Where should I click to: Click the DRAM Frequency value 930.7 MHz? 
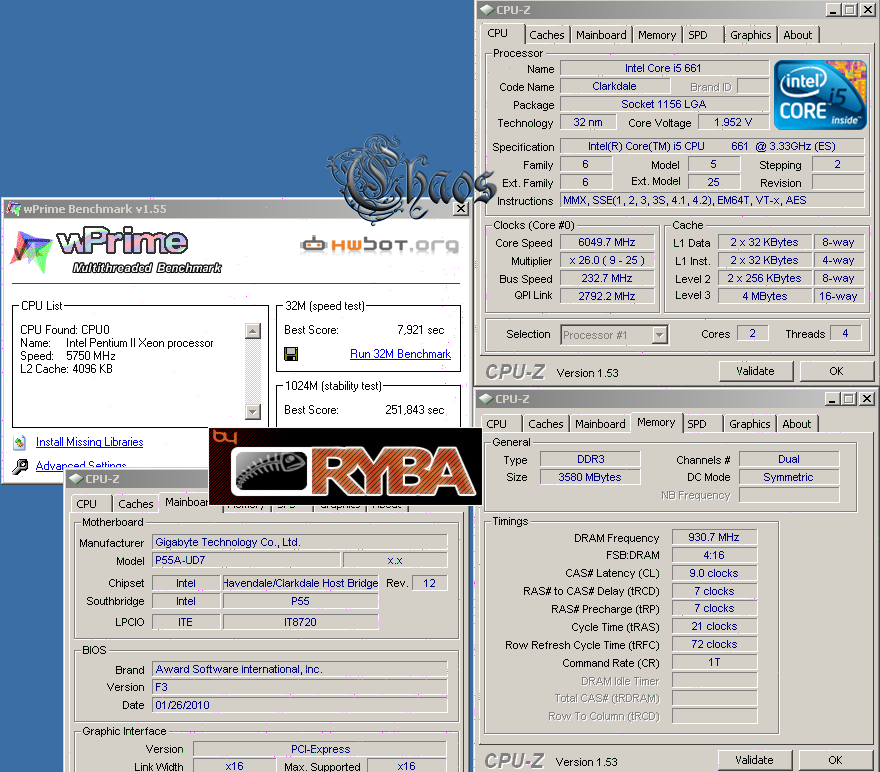[x=714, y=537]
